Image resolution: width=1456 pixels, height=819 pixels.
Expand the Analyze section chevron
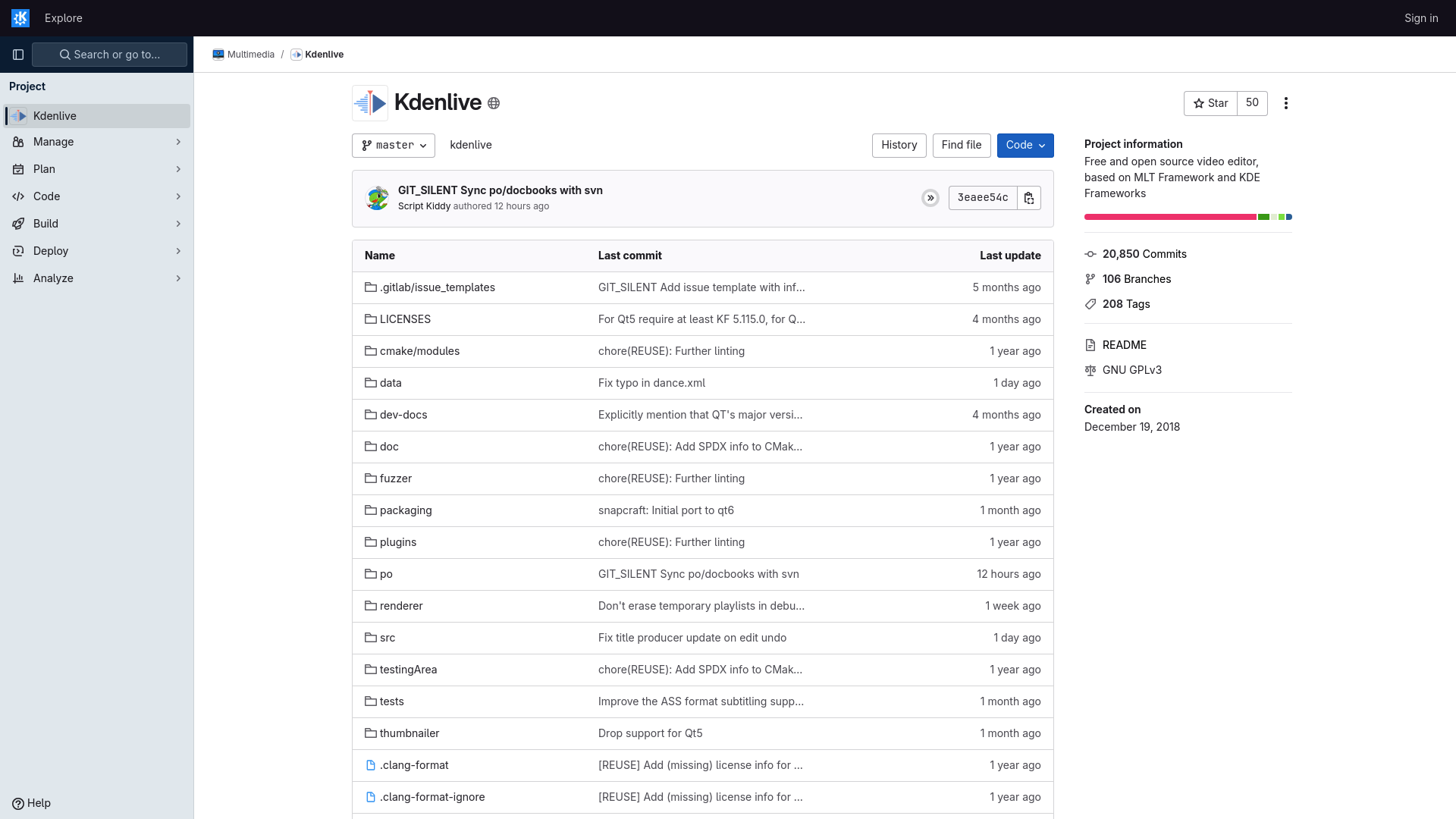[x=178, y=278]
